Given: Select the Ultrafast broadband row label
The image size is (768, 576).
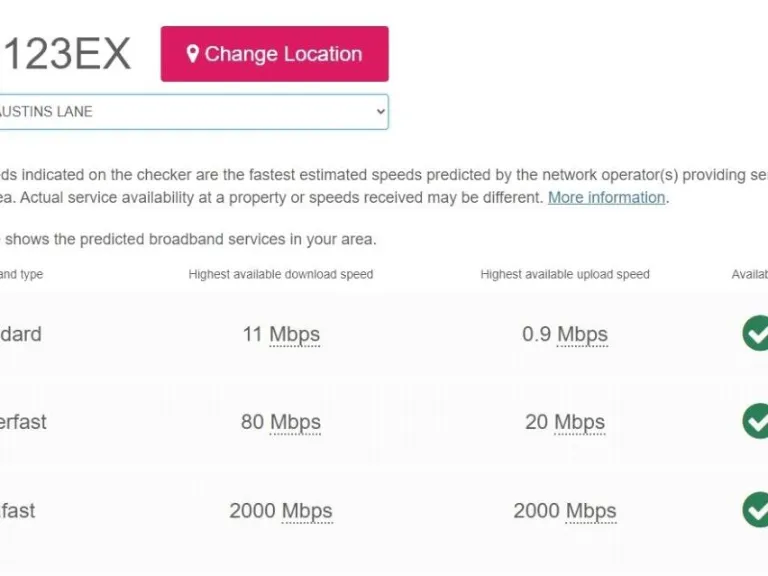Looking at the screenshot, I should pyautogui.click(x=18, y=511).
